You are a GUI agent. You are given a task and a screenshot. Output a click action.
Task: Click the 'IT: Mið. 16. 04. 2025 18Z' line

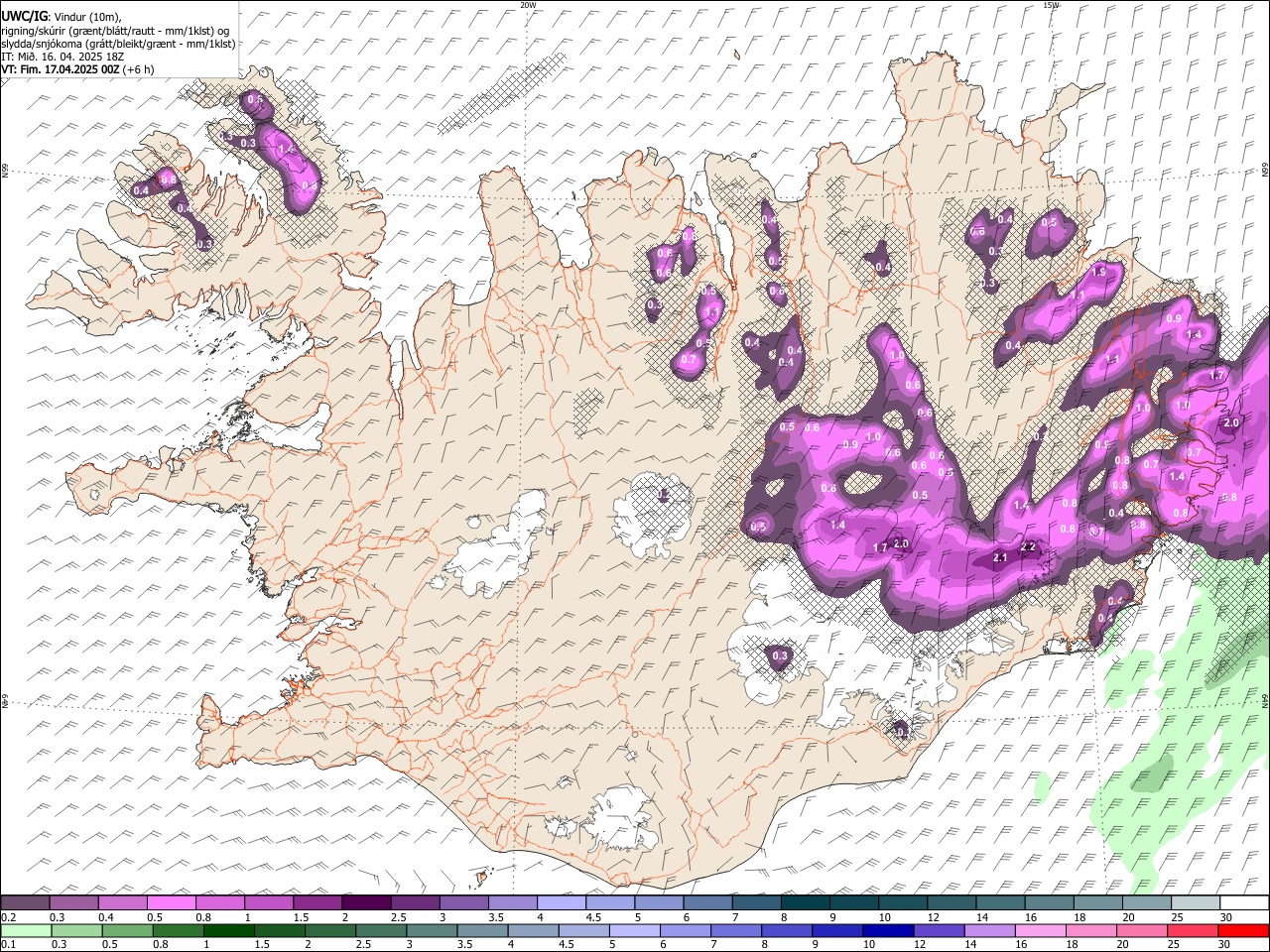pyautogui.click(x=63, y=57)
